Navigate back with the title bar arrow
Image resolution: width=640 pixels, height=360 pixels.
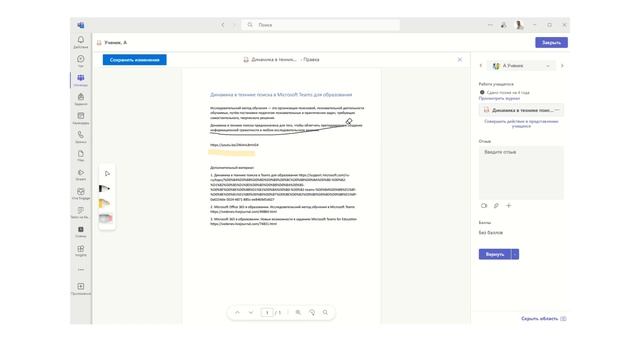223,25
